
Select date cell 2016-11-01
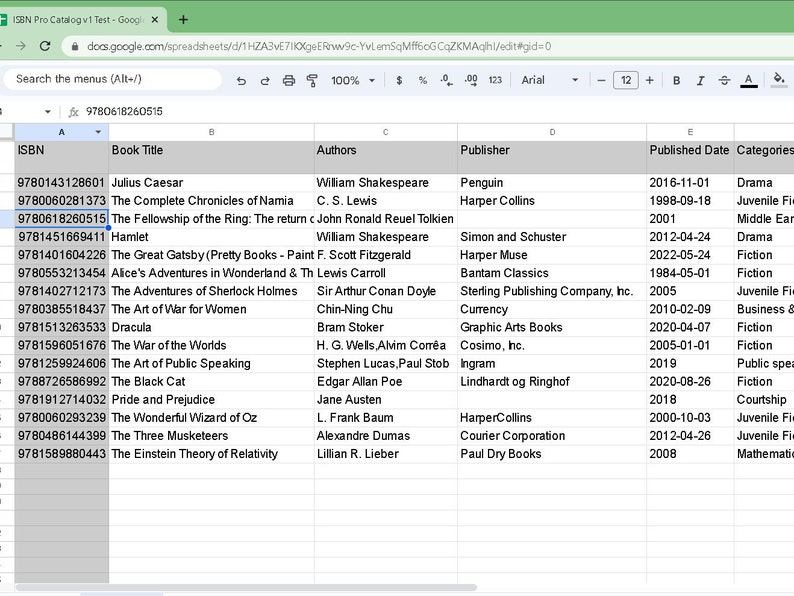pos(690,183)
